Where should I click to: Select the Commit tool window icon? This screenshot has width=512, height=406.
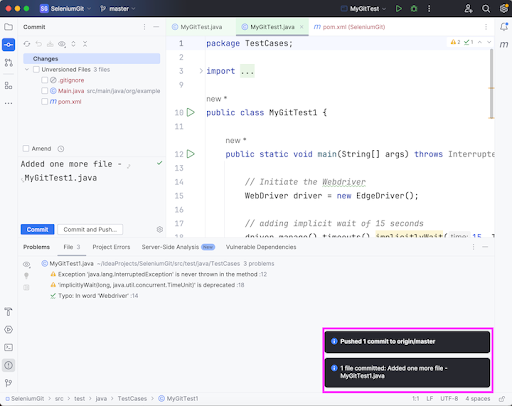9,44
